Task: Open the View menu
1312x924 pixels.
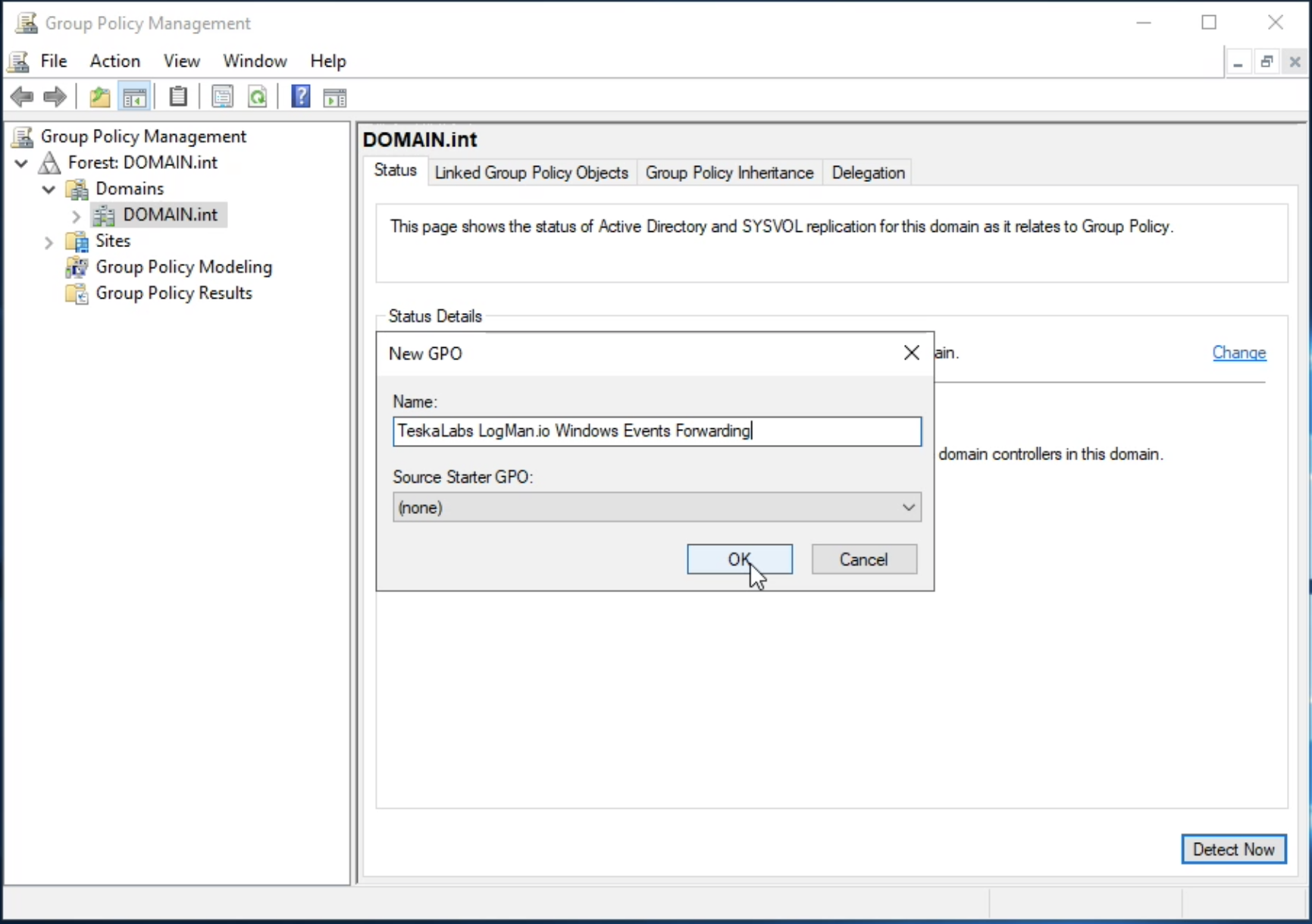Action: (182, 61)
